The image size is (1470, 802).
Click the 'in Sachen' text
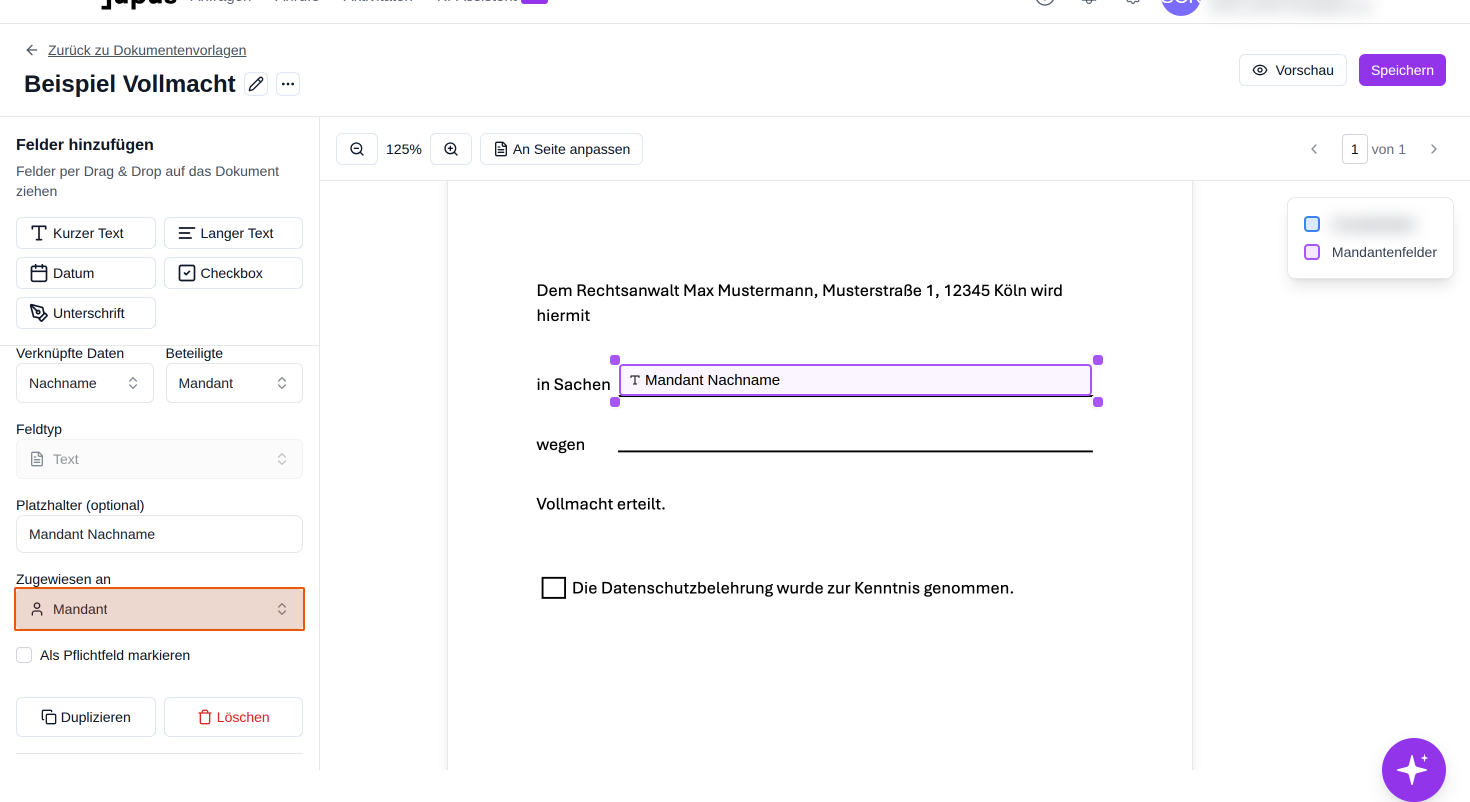tap(573, 385)
